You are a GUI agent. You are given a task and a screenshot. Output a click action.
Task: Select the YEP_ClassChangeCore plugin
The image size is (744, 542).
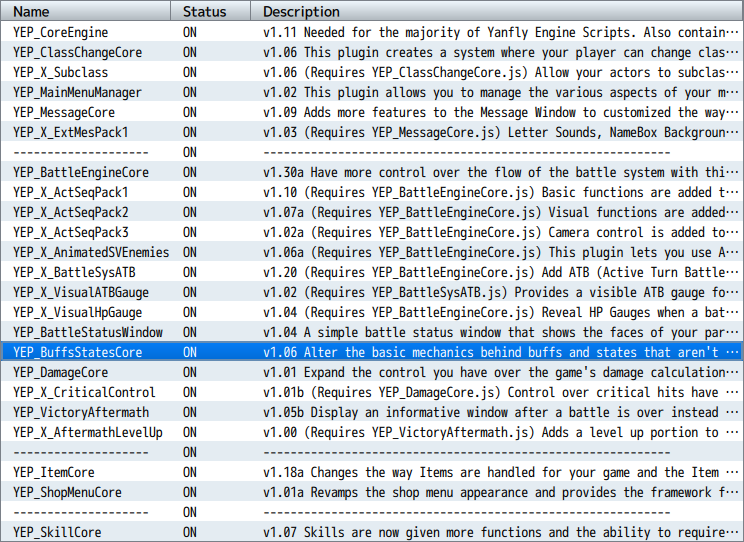[372, 52]
